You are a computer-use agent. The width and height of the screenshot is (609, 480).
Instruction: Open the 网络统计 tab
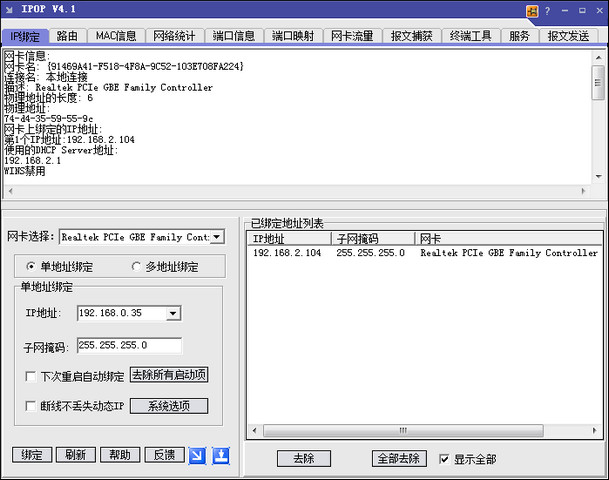[x=174, y=36]
